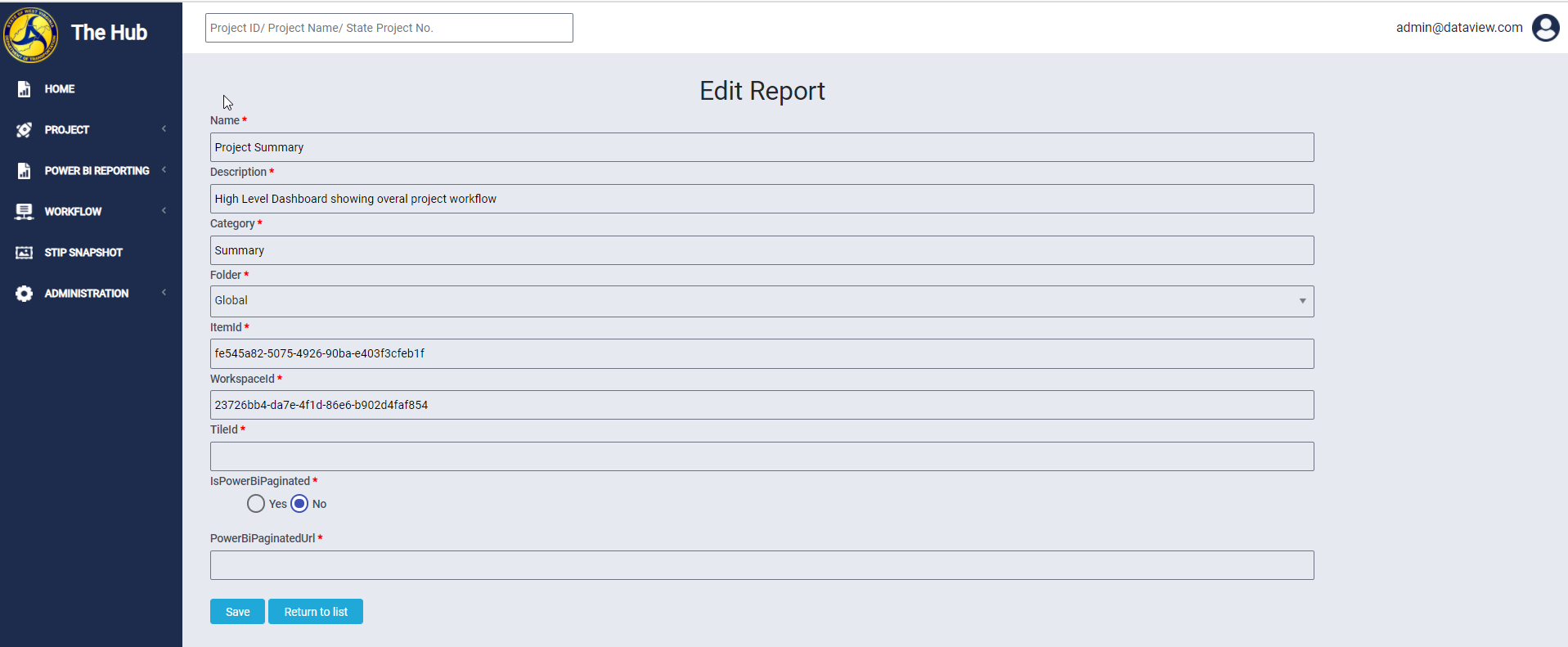1568x647 pixels.
Task: Open the Folder dropdown showing Global
Action: click(x=762, y=301)
